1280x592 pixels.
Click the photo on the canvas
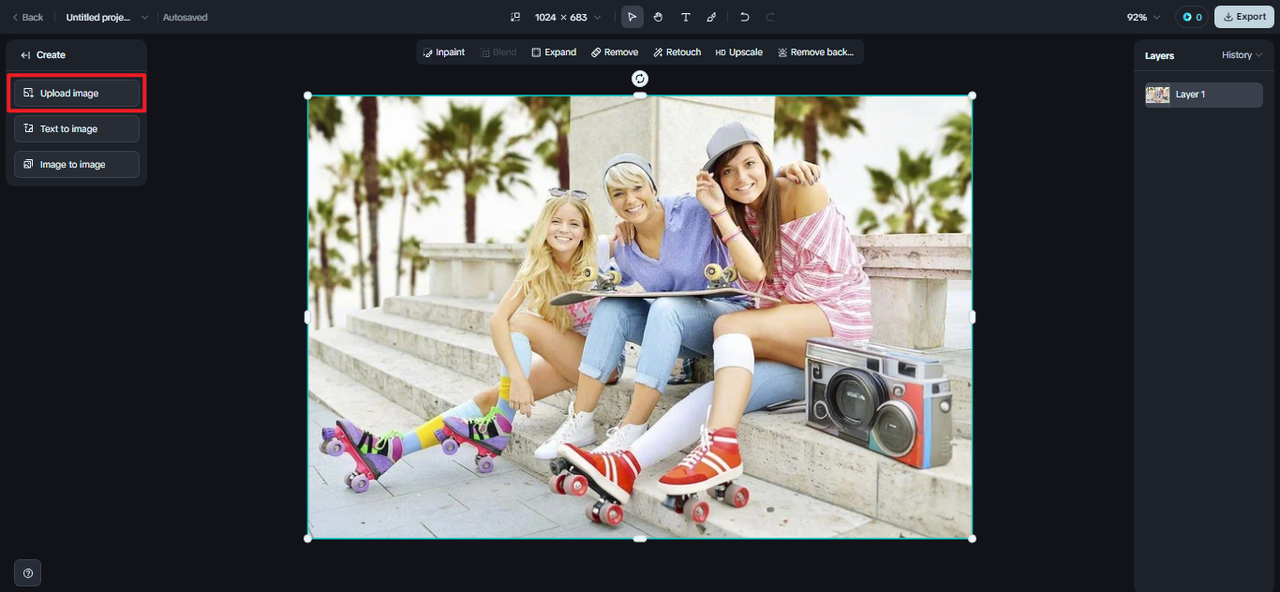point(640,317)
